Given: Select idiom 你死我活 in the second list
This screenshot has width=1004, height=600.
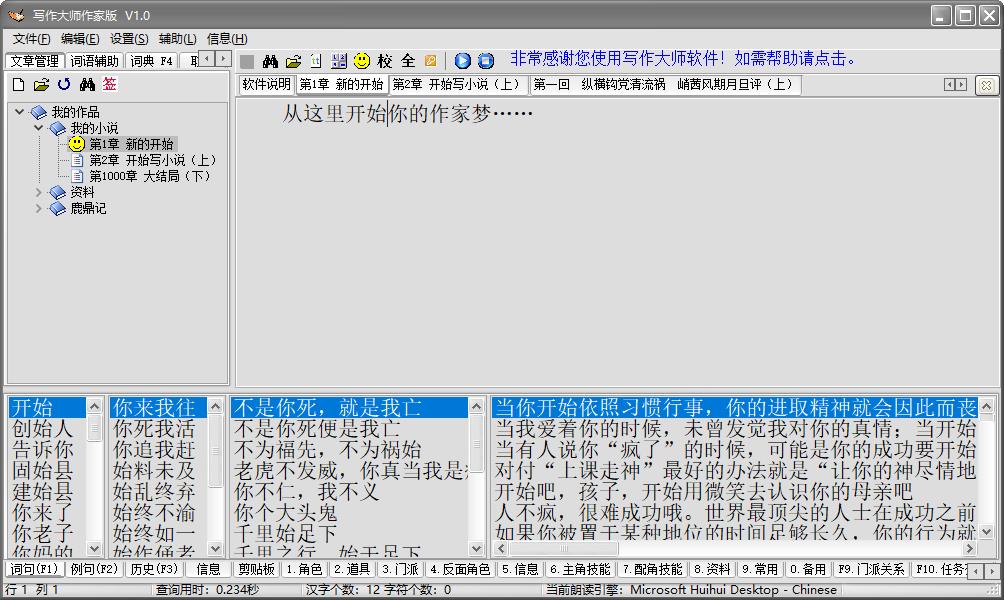Looking at the screenshot, I should (154, 428).
